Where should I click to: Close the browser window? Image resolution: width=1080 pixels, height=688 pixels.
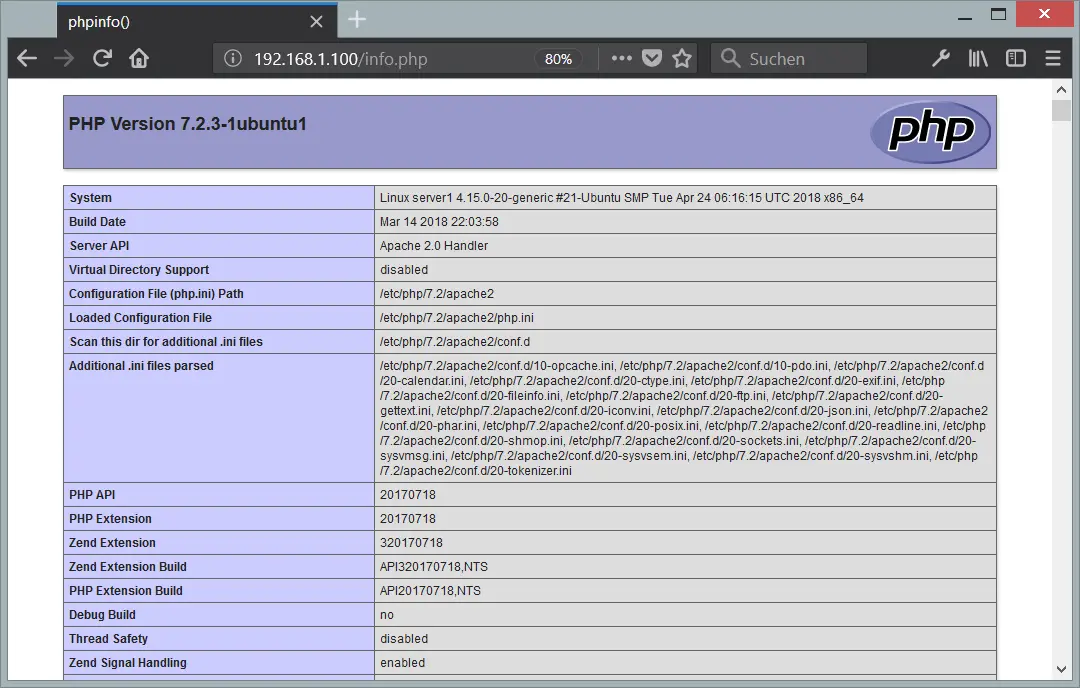pos(1045,14)
